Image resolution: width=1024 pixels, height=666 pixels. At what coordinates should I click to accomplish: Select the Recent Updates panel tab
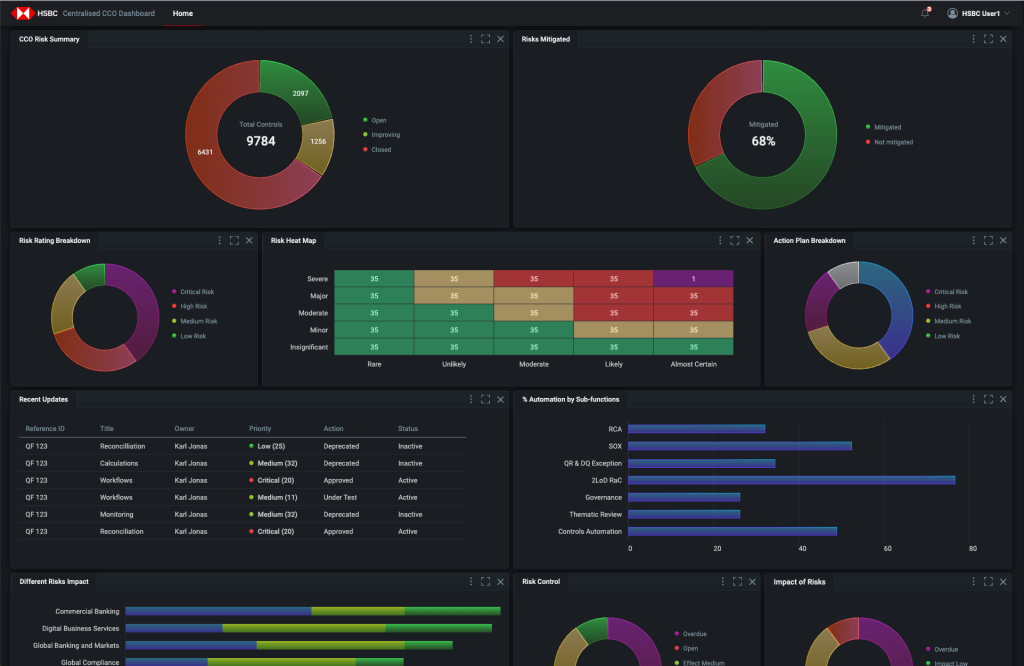pos(44,399)
